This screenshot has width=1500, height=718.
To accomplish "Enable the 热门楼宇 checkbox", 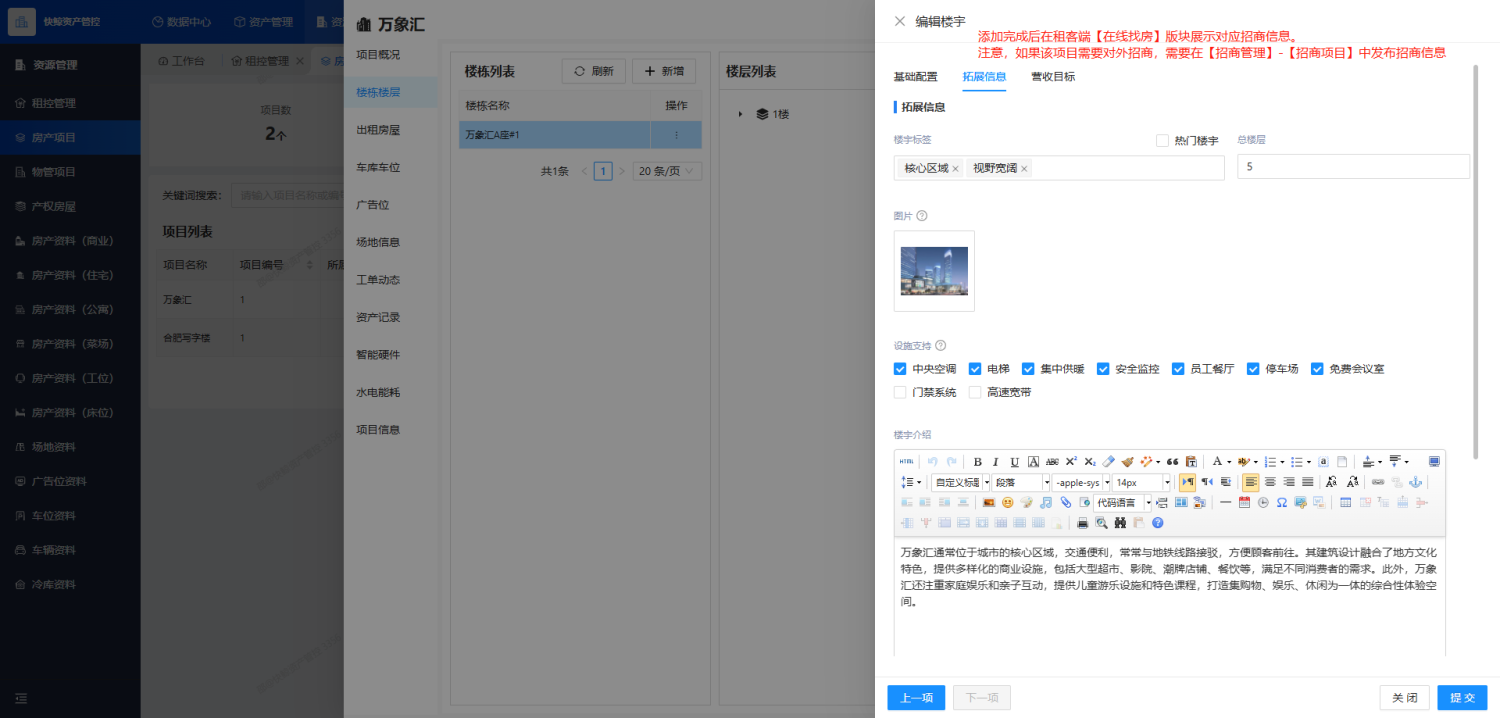I will click(x=1162, y=141).
